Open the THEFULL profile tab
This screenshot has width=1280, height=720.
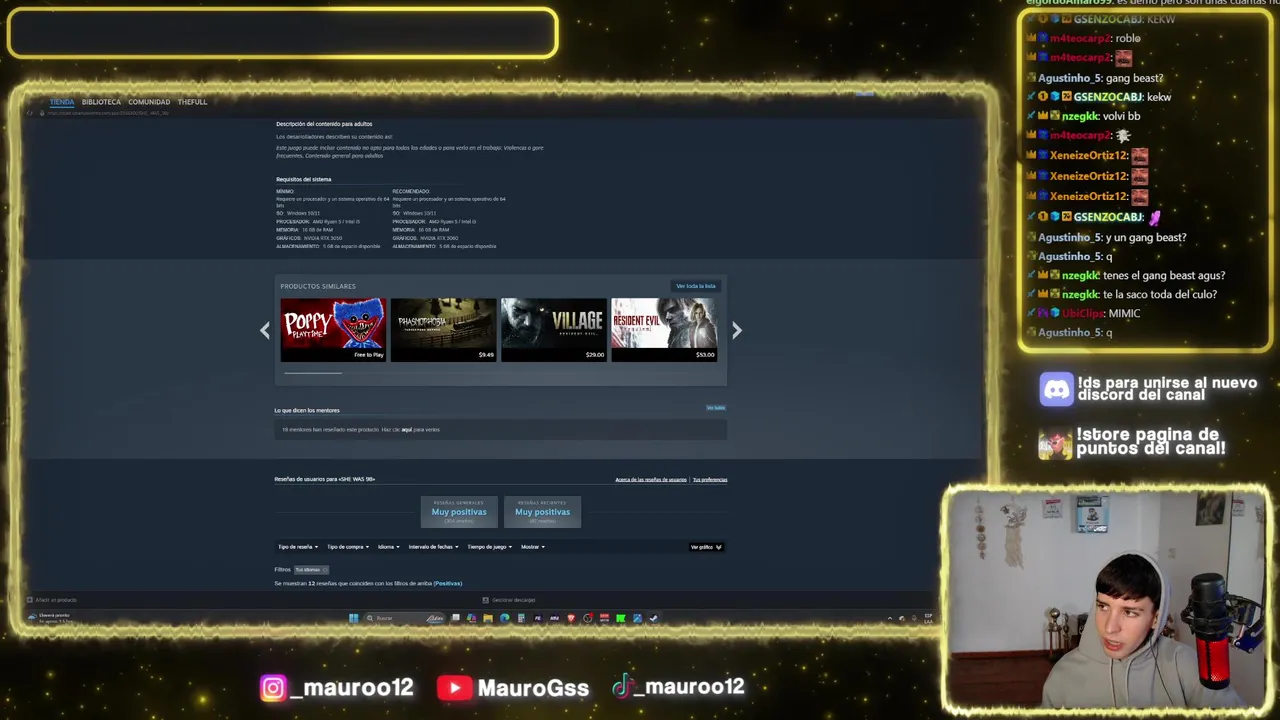(192, 102)
